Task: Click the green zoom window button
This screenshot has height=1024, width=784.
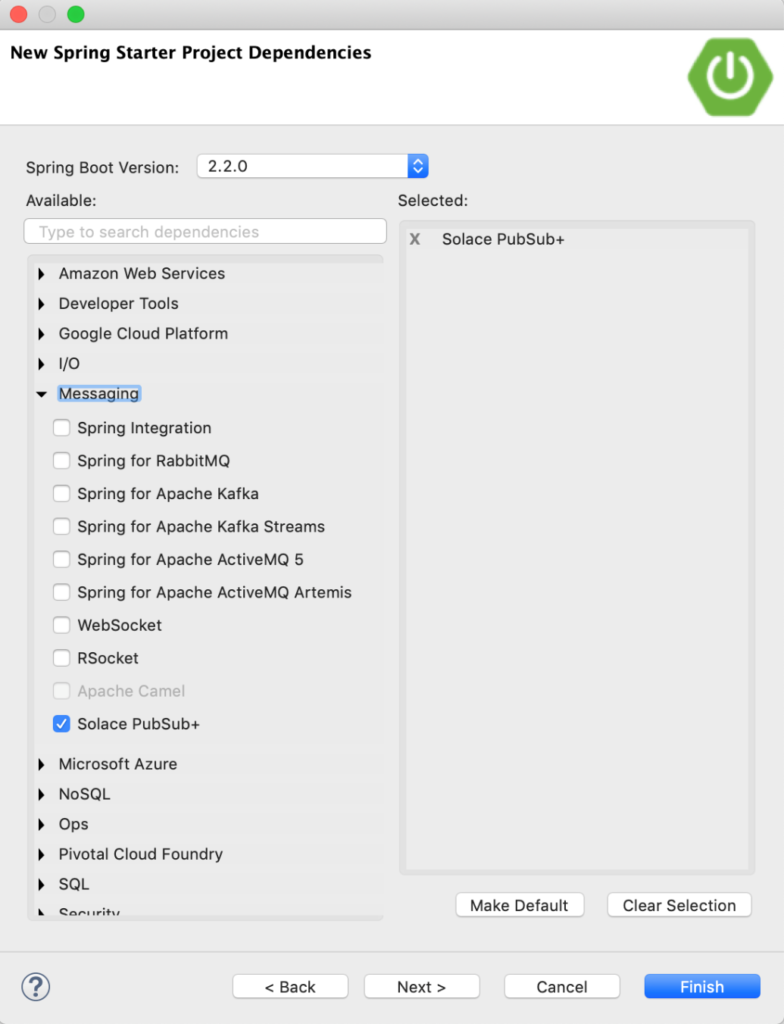Action: coord(76,14)
